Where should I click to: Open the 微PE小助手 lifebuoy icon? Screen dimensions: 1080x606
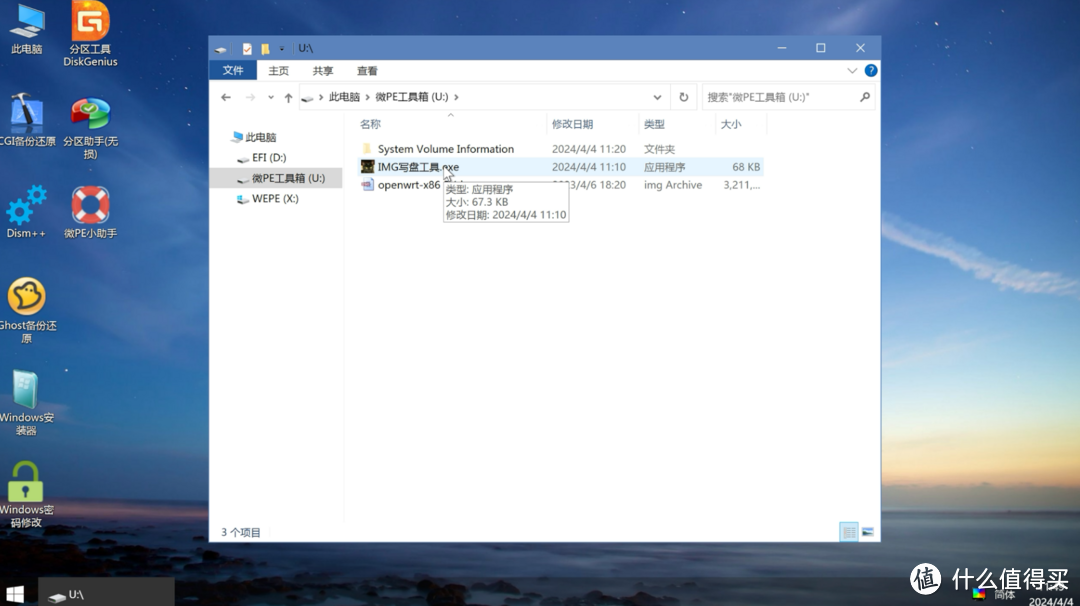point(90,212)
